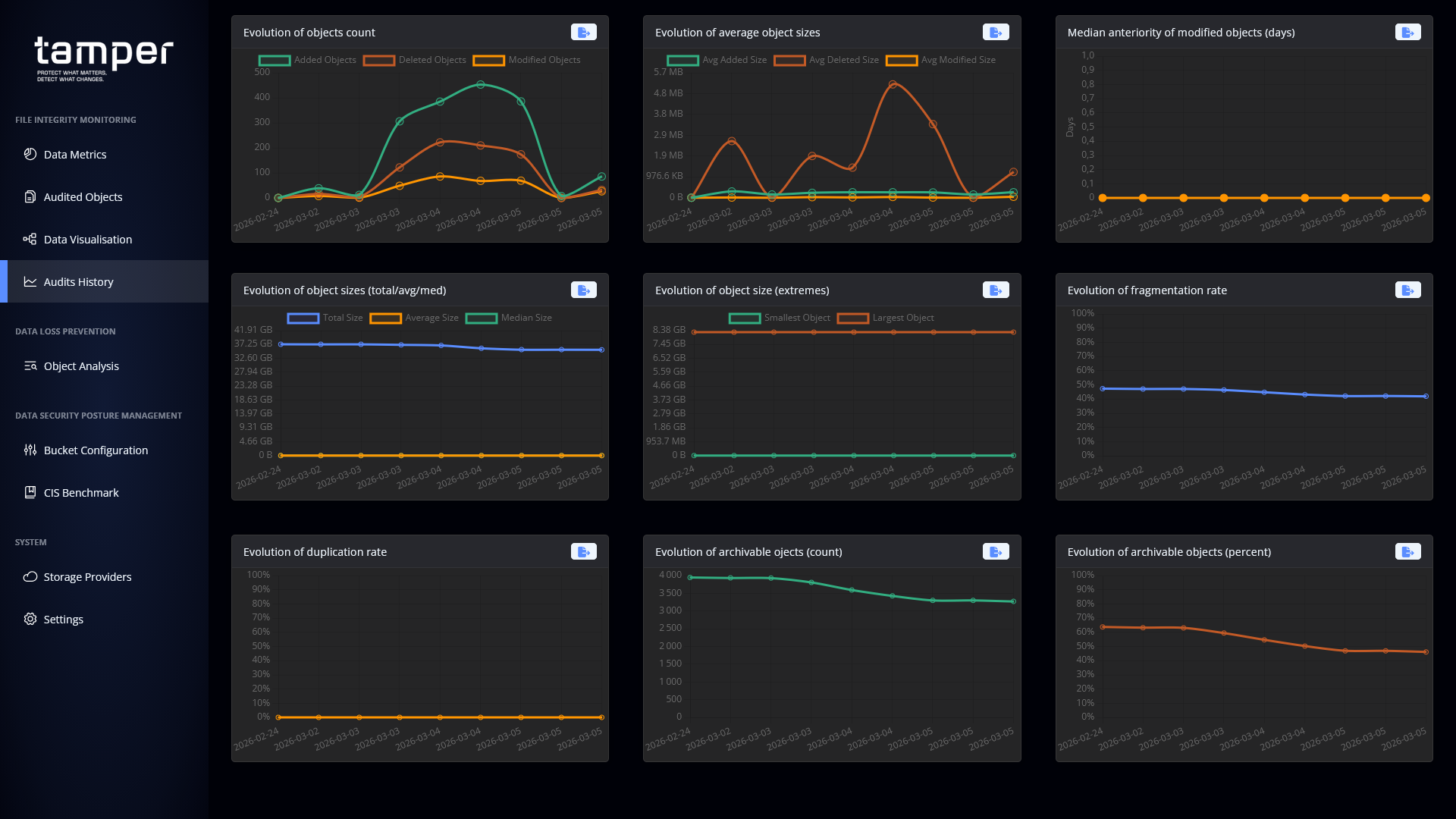Click the Modified Objects orange color swatch

(x=488, y=61)
